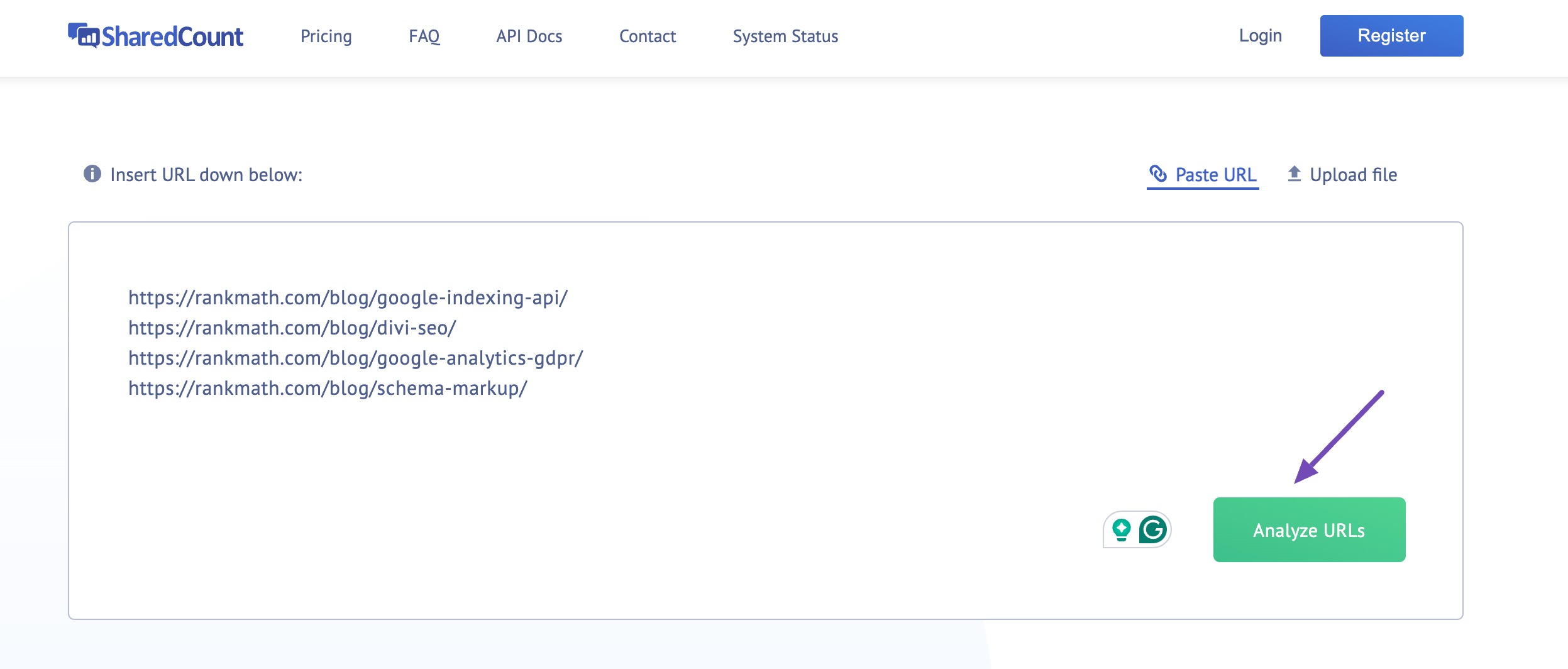Screen dimensions: 1568x669
Task: View System Status page
Action: click(x=785, y=36)
